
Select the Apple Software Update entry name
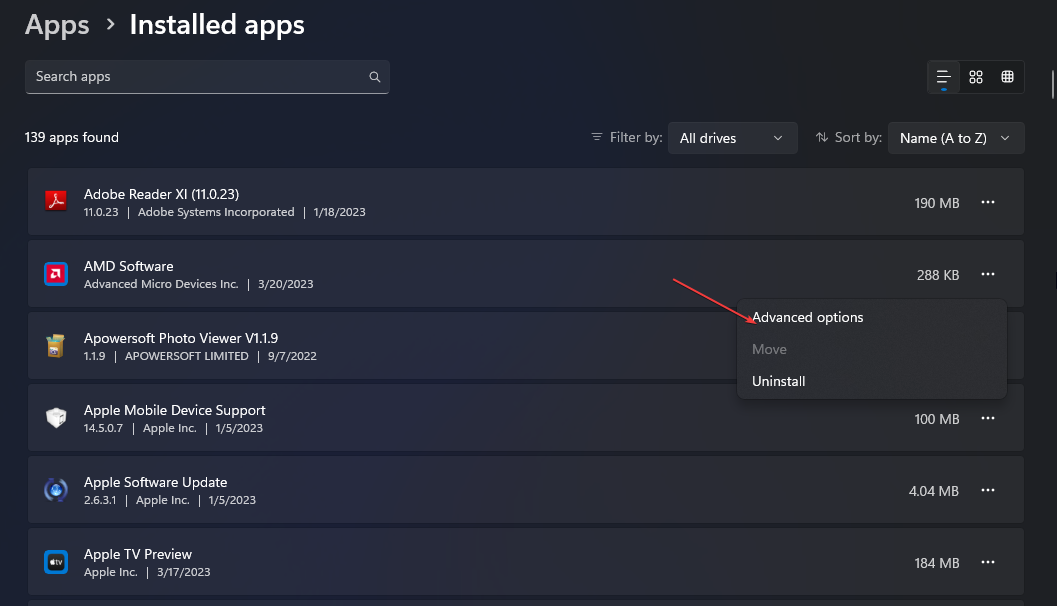[x=155, y=482]
